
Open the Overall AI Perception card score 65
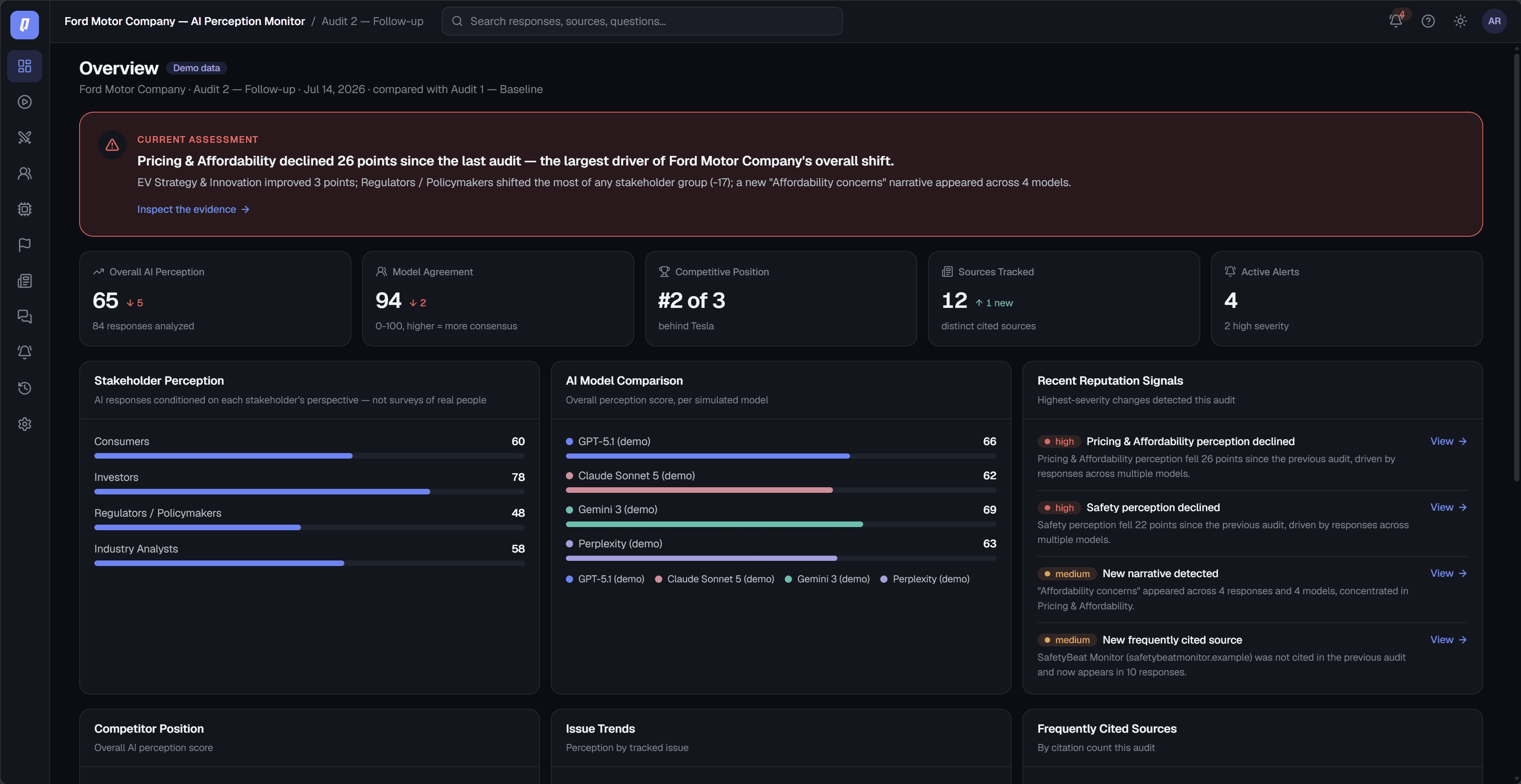pyautogui.click(x=105, y=300)
